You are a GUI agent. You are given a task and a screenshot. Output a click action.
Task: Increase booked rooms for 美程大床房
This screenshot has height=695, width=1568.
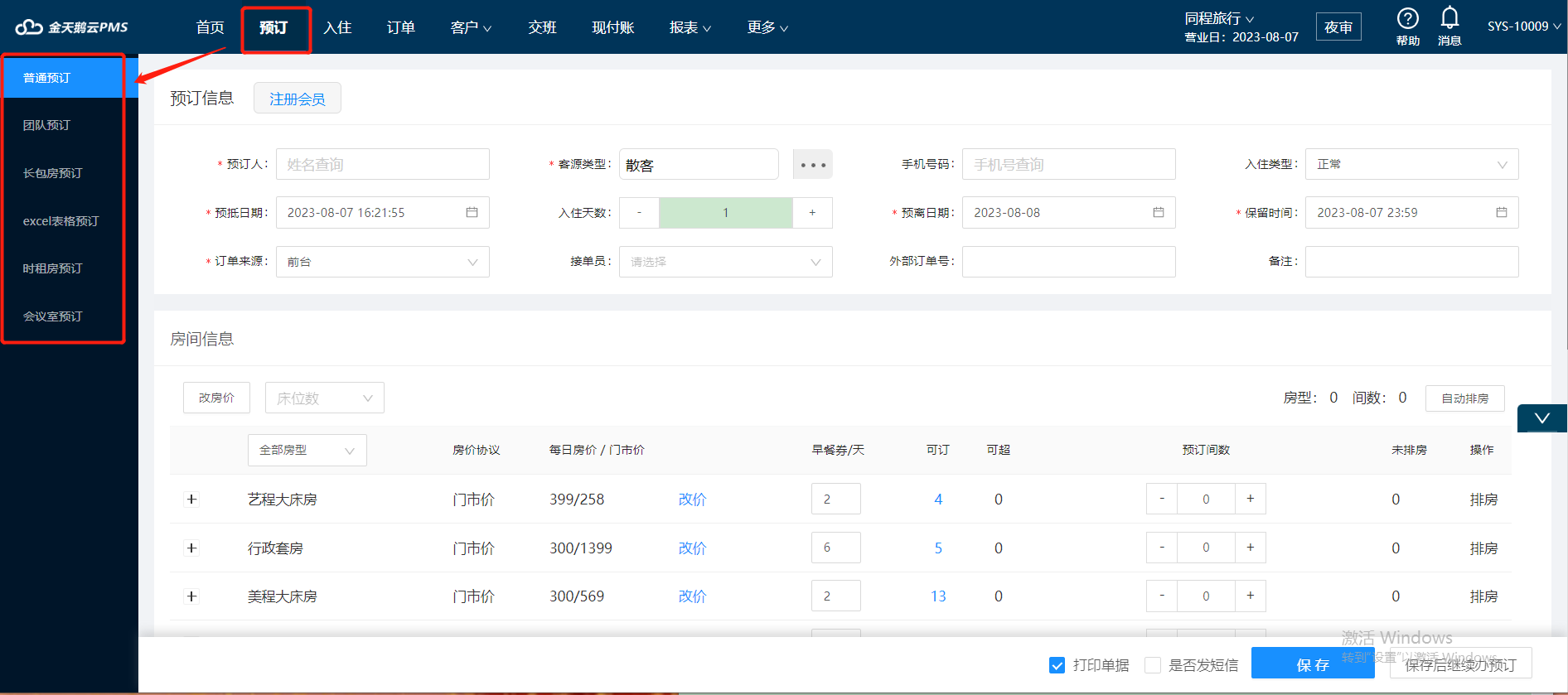1250,596
